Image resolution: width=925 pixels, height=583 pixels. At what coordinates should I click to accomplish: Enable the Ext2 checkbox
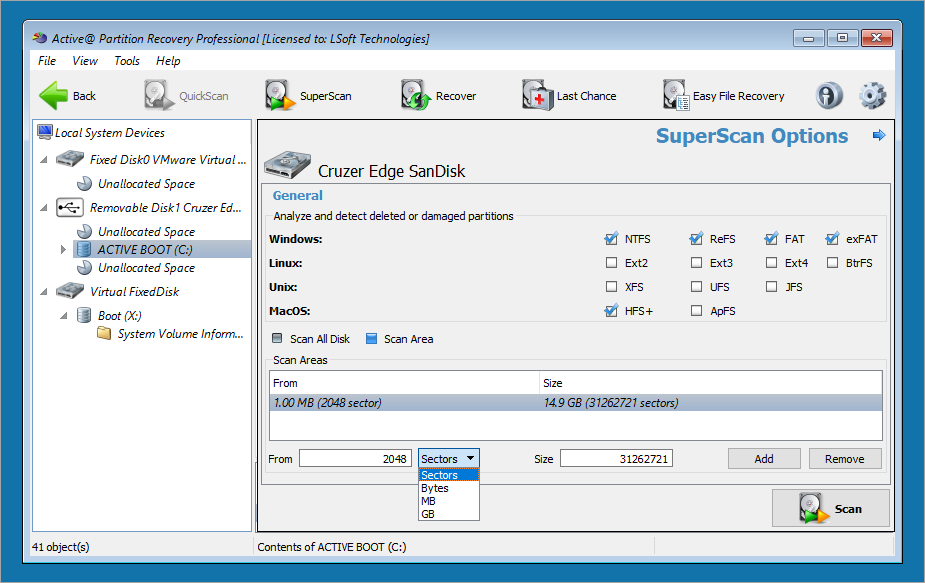pyautogui.click(x=611, y=263)
